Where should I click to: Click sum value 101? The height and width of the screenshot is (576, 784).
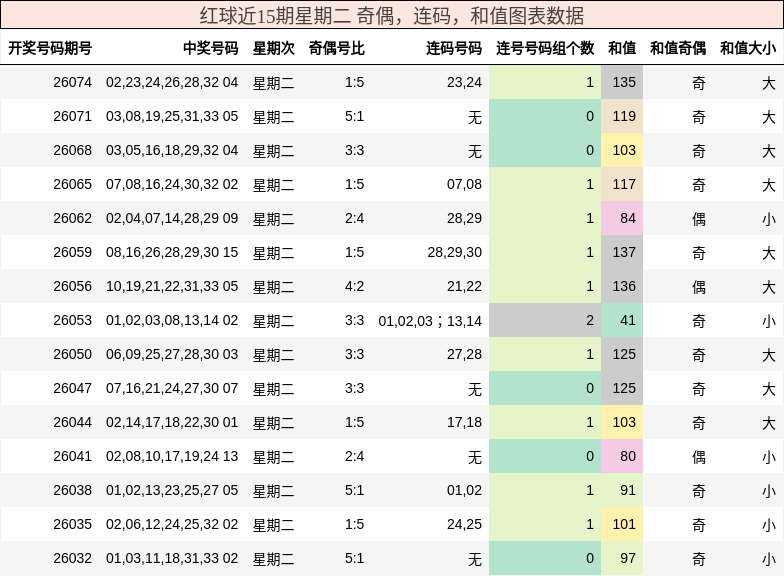click(x=624, y=524)
